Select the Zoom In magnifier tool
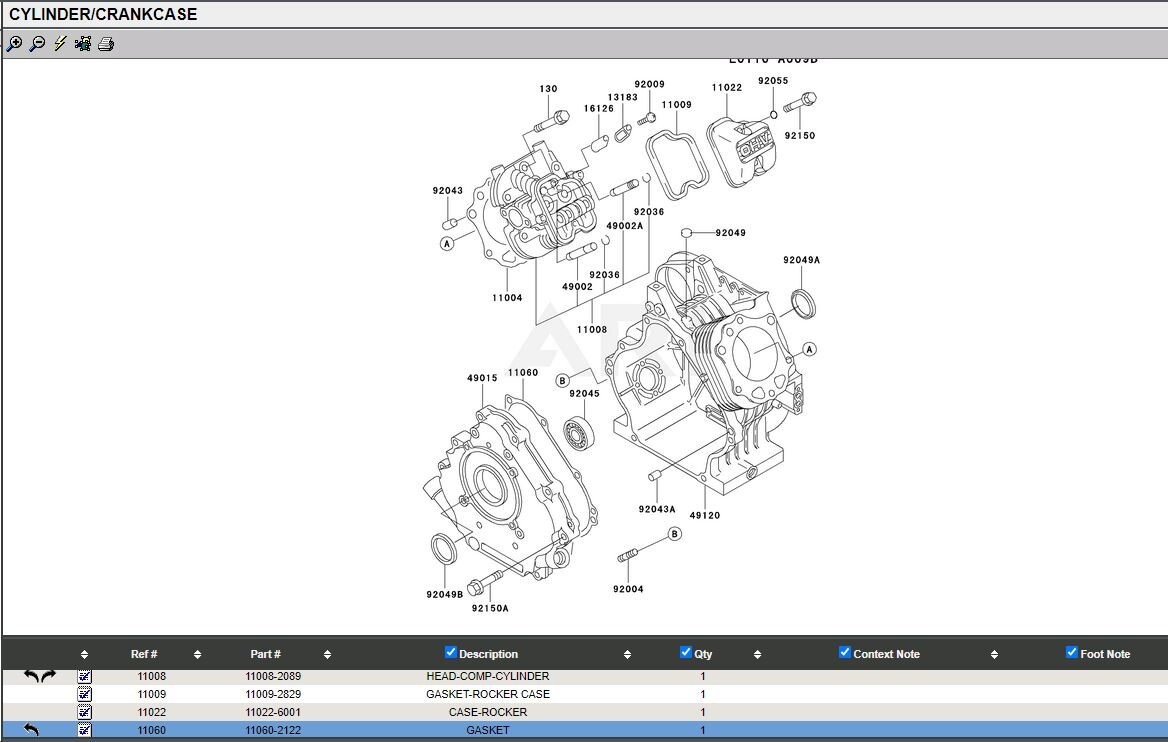The height and width of the screenshot is (742, 1168). pos(14,44)
